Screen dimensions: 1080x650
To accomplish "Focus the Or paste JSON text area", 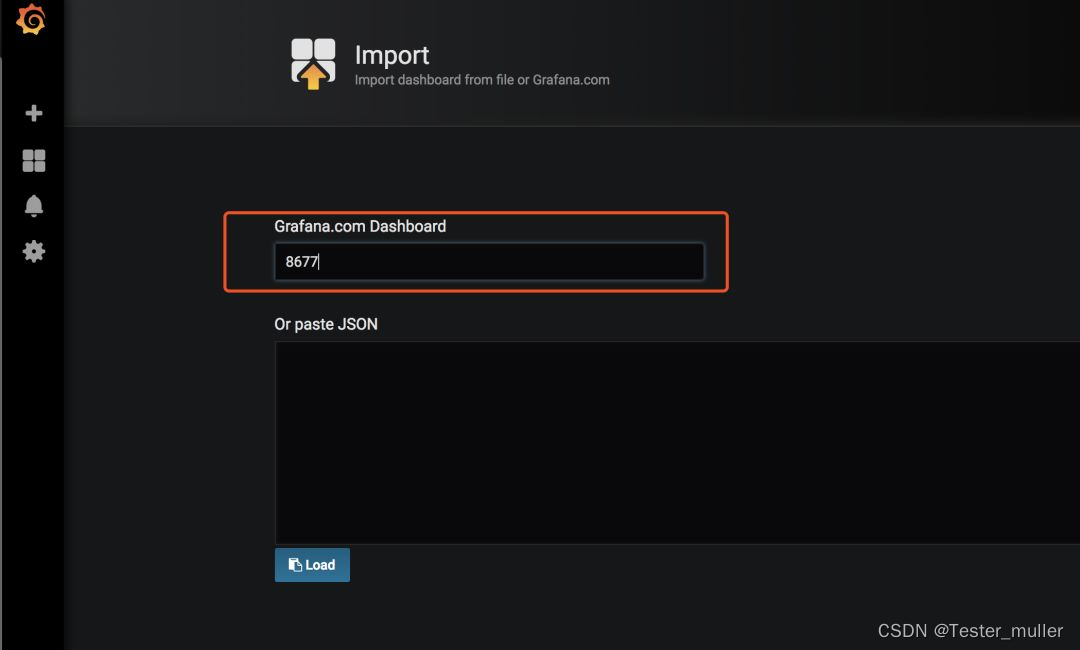I will [677, 443].
